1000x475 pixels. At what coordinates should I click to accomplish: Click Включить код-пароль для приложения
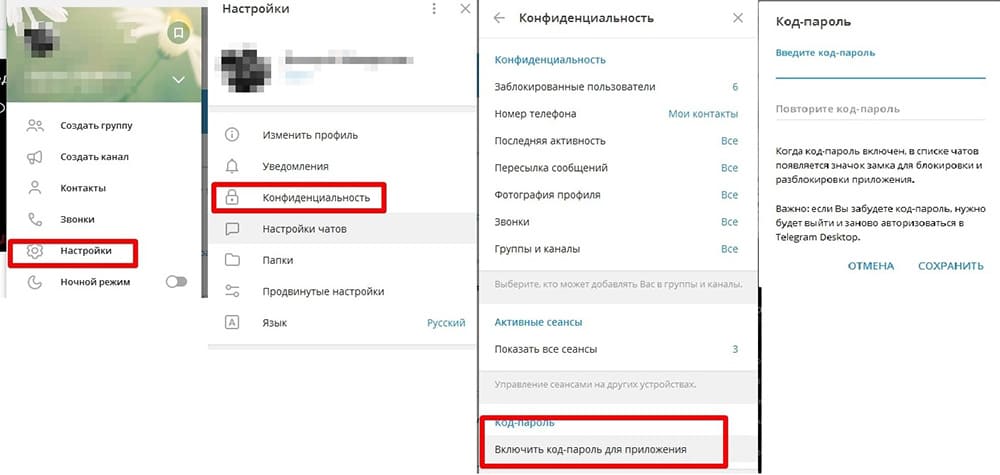[x=597, y=450]
